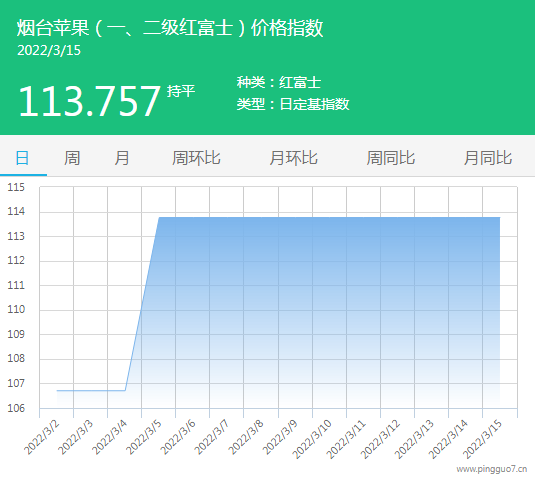Select the 月同比 tab
Viewport: 535px width, 478px height.
pos(488,158)
